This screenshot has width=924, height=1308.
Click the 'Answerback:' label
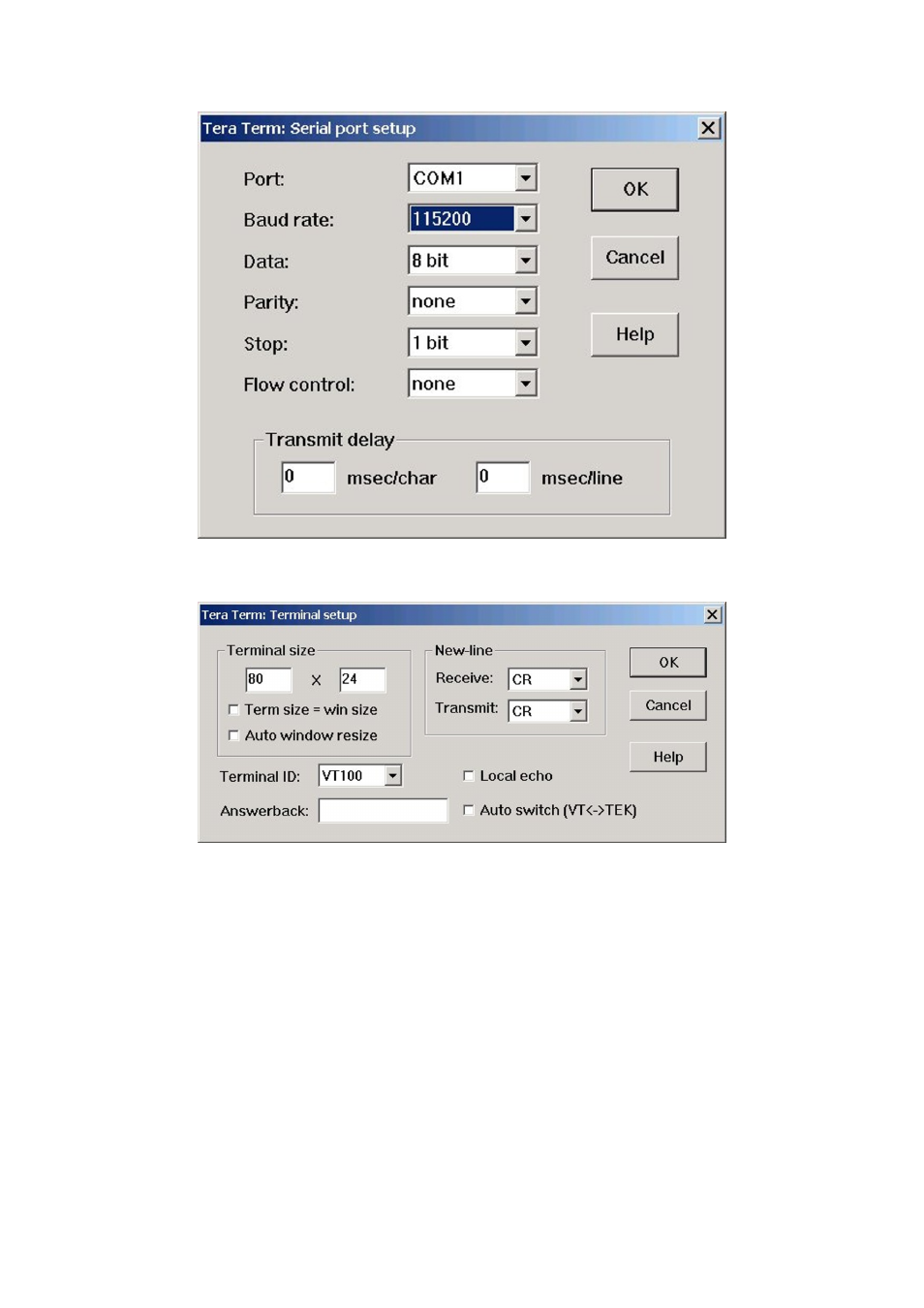coord(264,811)
